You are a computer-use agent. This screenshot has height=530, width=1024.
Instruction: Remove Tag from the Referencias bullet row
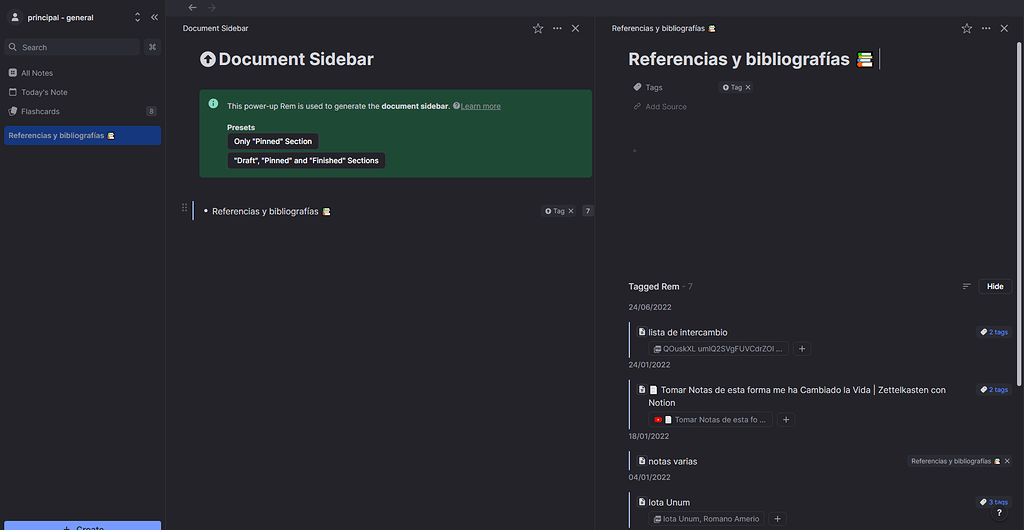pyautogui.click(x=571, y=211)
